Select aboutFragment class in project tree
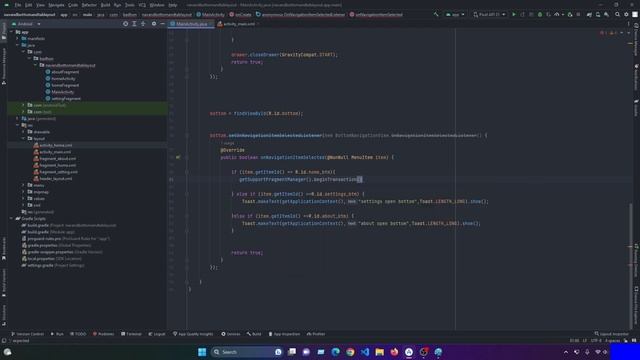640x360 pixels. tap(65, 72)
